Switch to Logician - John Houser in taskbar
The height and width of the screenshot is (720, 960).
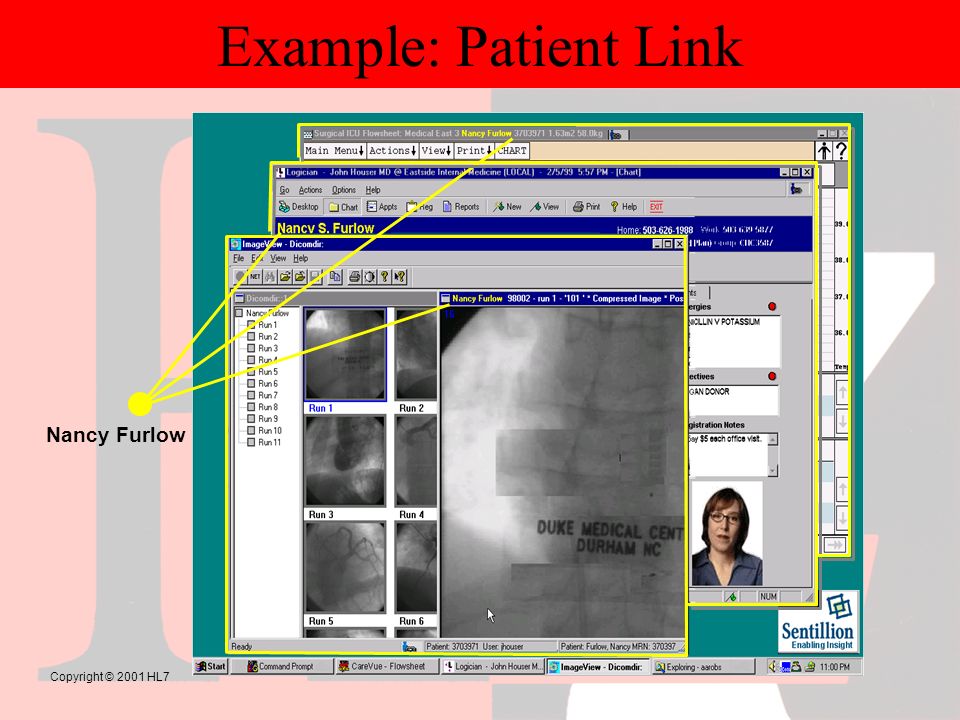(x=493, y=667)
